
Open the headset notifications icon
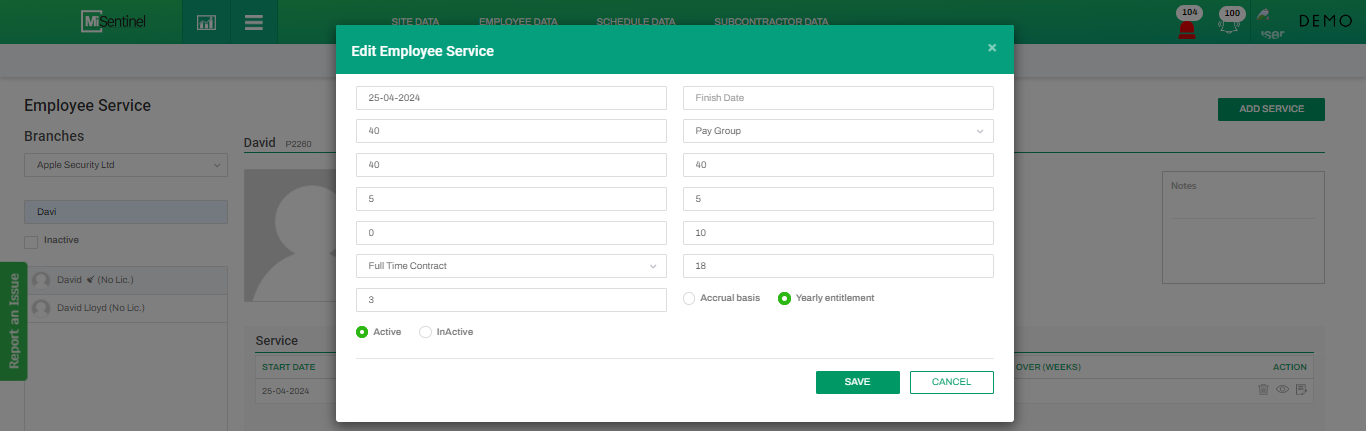1231,24
